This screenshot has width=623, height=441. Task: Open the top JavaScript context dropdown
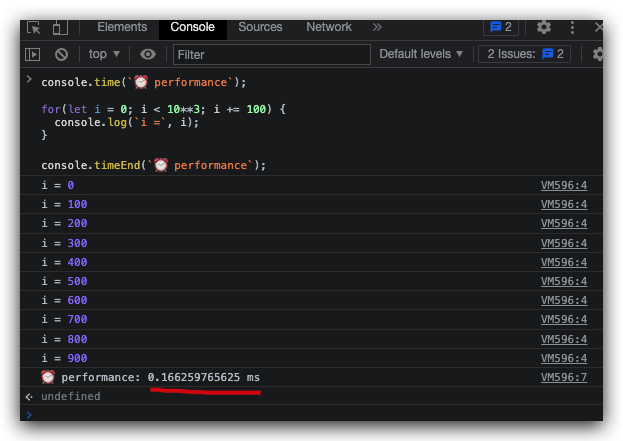(x=104, y=54)
